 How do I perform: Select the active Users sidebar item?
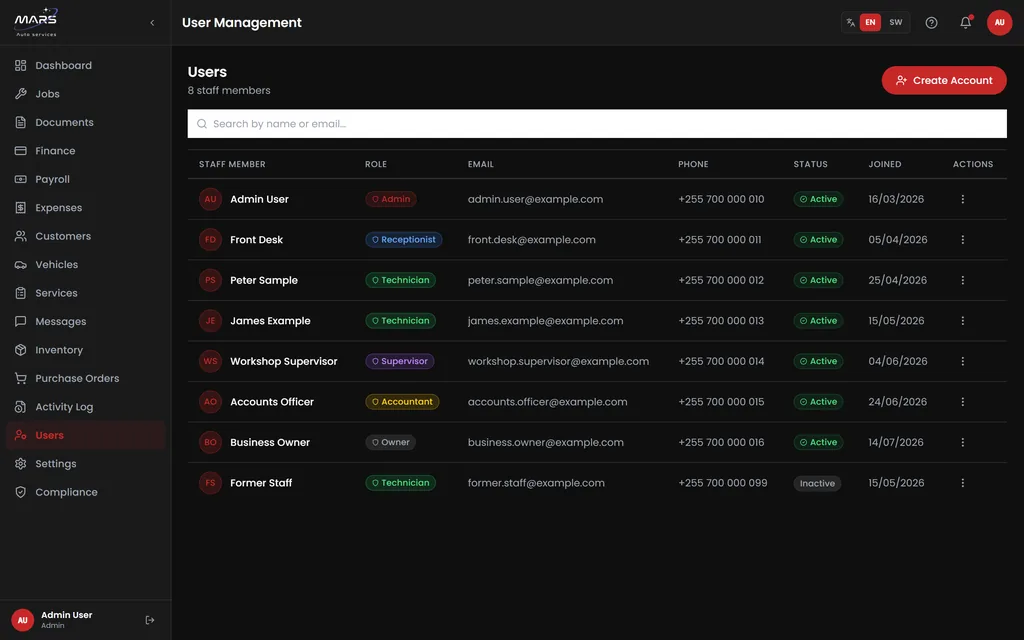pyautogui.click(x=86, y=436)
